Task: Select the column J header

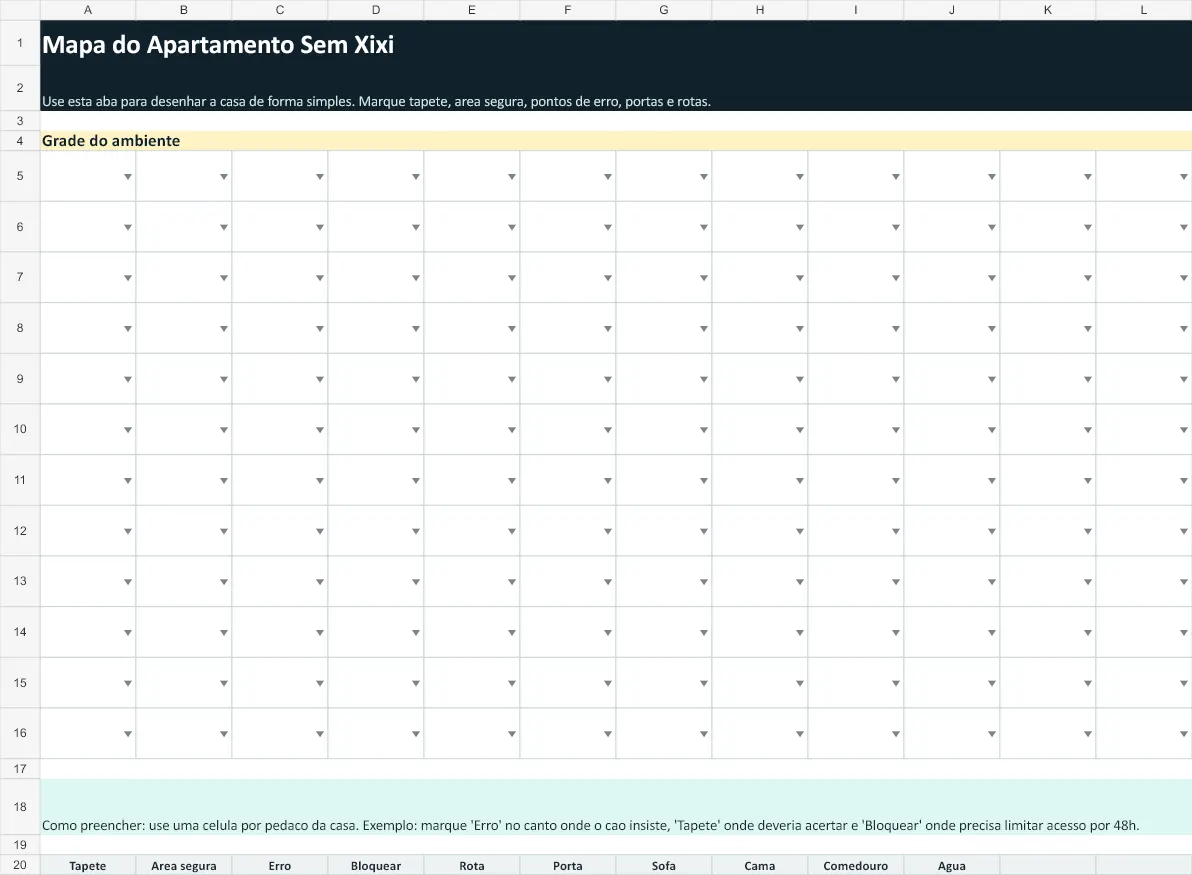Action: (952, 10)
